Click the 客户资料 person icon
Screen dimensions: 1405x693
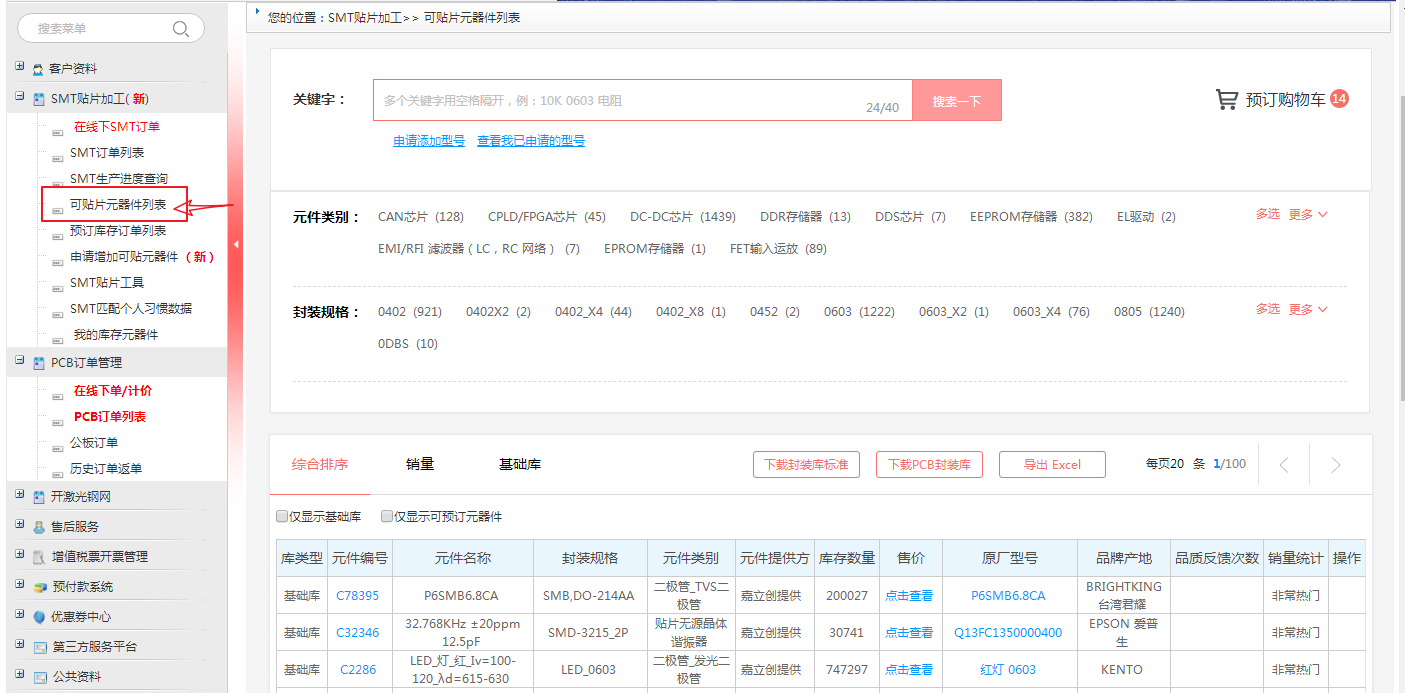pyautogui.click(x=38, y=69)
